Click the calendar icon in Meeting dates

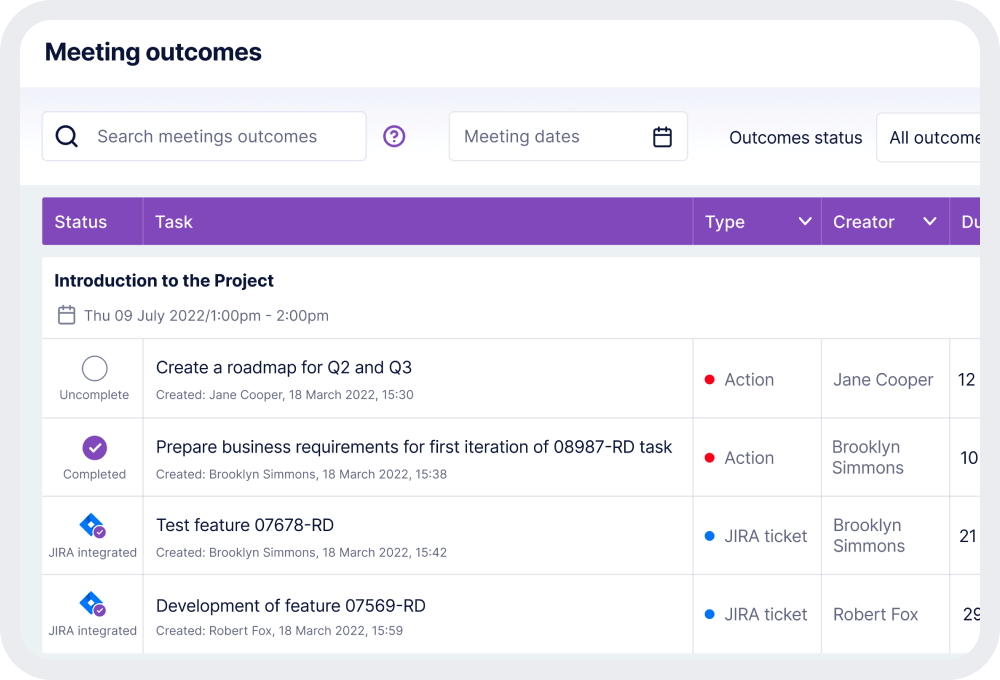point(662,137)
